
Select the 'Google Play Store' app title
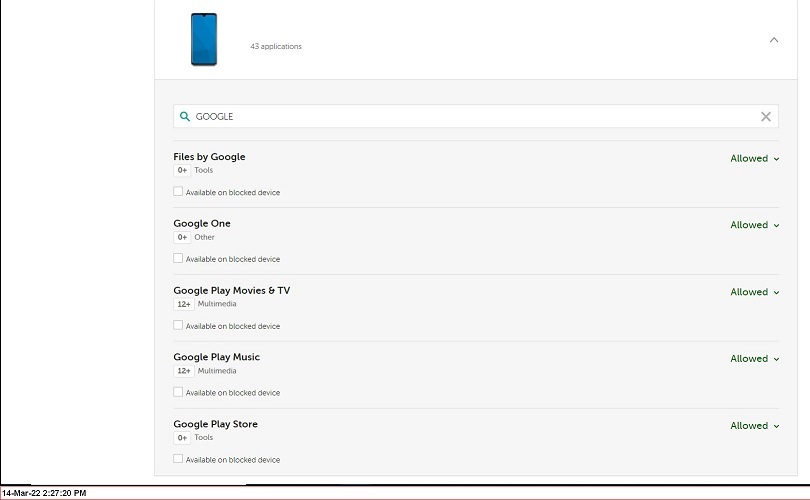pyautogui.click(x=215, y=424)
